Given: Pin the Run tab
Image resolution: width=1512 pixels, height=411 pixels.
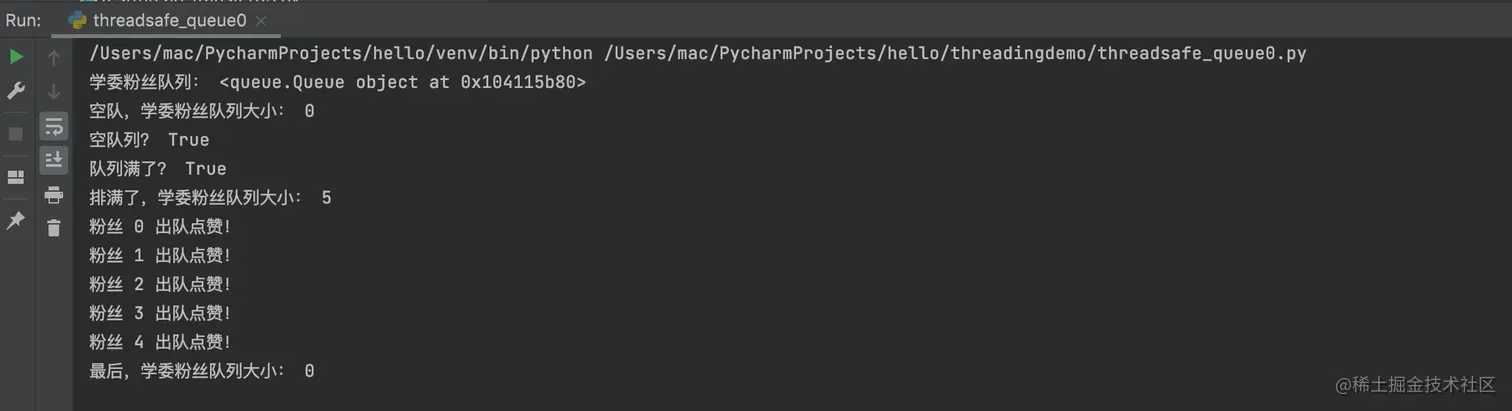Looking at the screenshot, I should click(x=16, y=220).
